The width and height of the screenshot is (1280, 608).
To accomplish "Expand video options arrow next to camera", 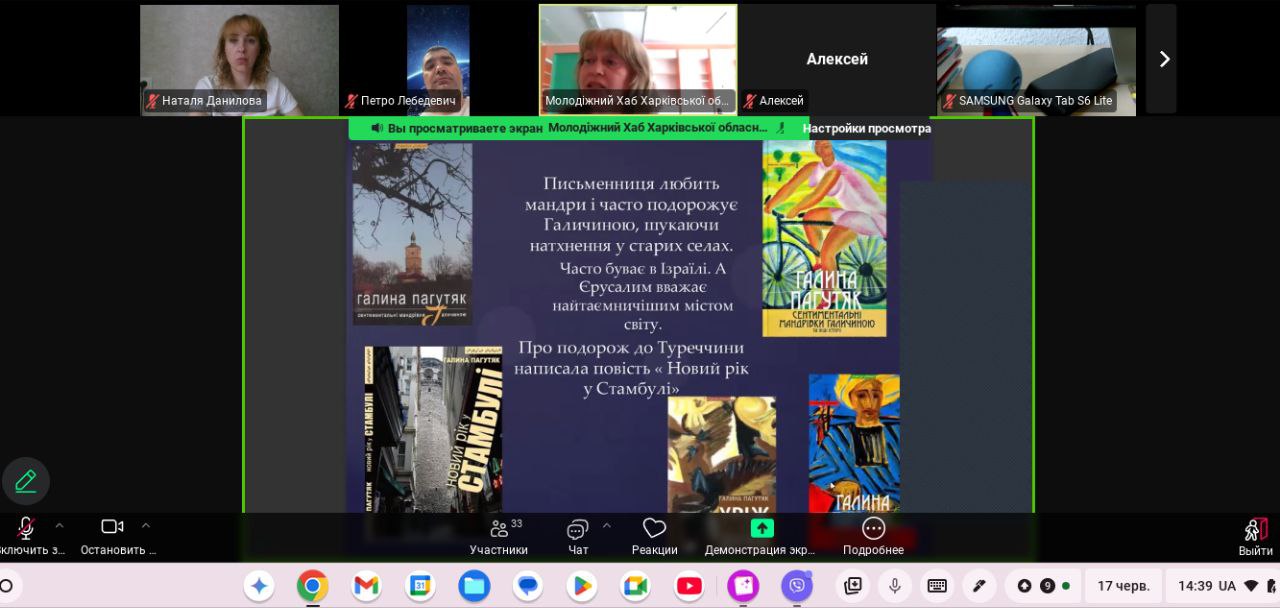I will point(145,525).
